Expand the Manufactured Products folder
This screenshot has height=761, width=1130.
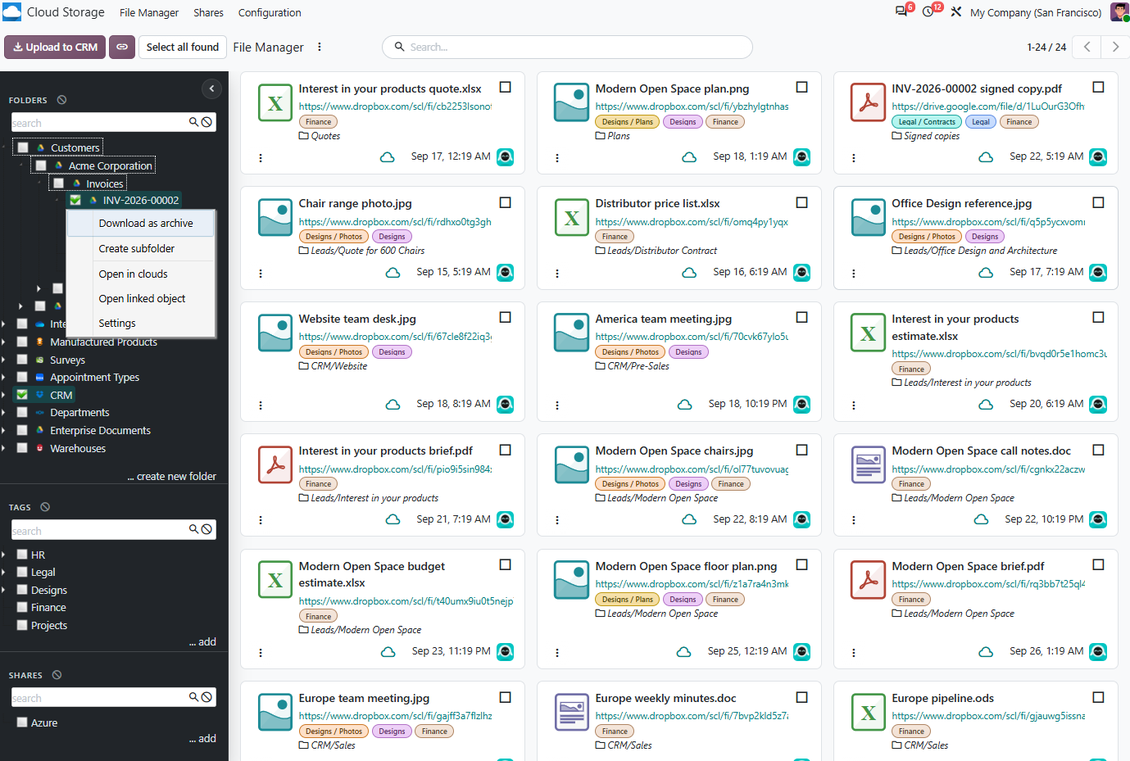tap(4, 342)
